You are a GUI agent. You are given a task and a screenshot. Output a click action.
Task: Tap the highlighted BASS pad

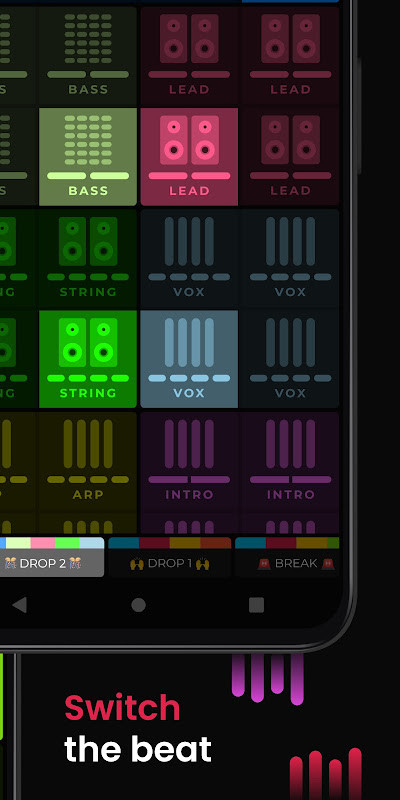coord(88,157)
